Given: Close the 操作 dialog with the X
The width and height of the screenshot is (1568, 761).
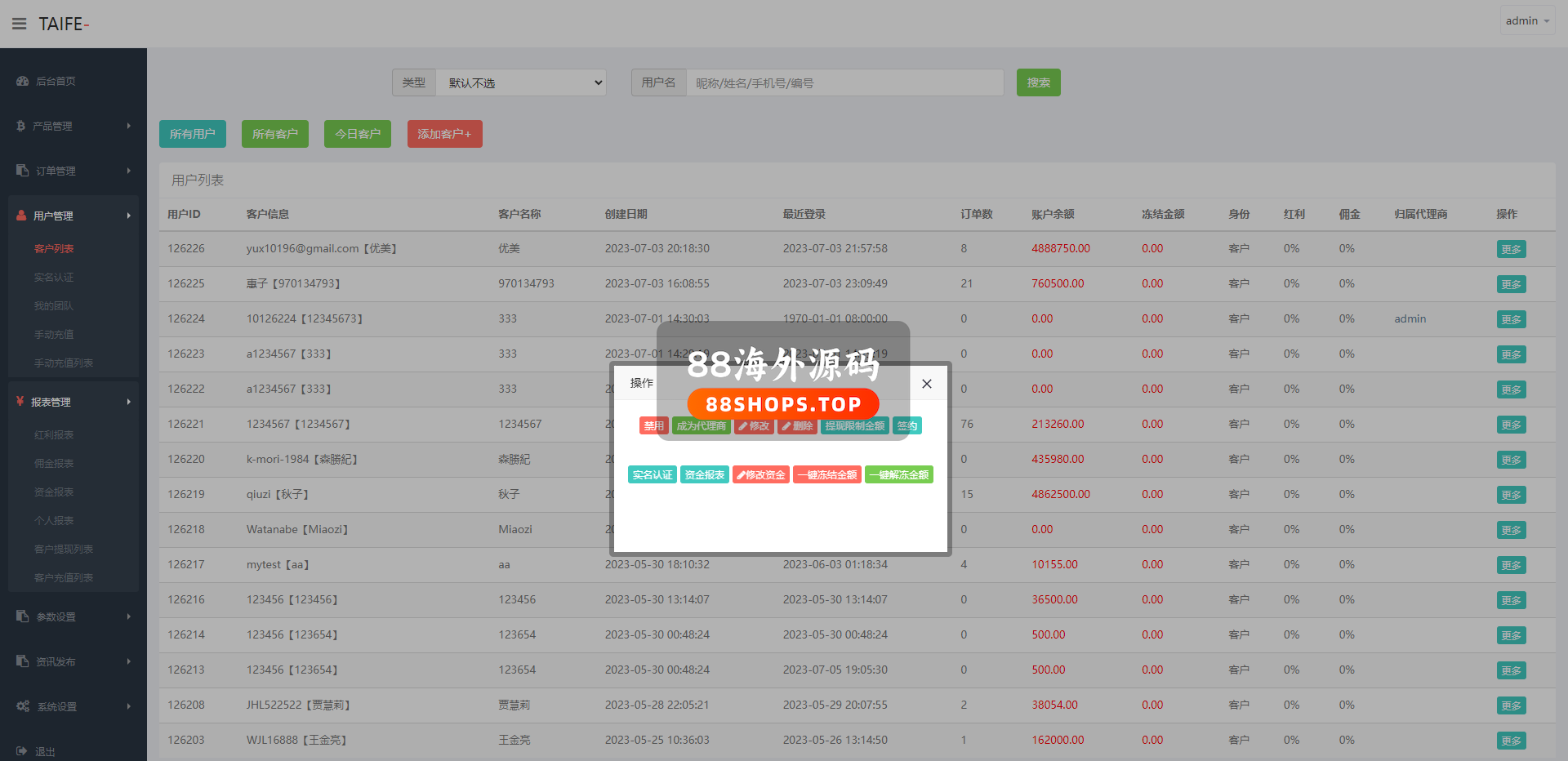Looking at the screenshot, I should coord(926,384).
